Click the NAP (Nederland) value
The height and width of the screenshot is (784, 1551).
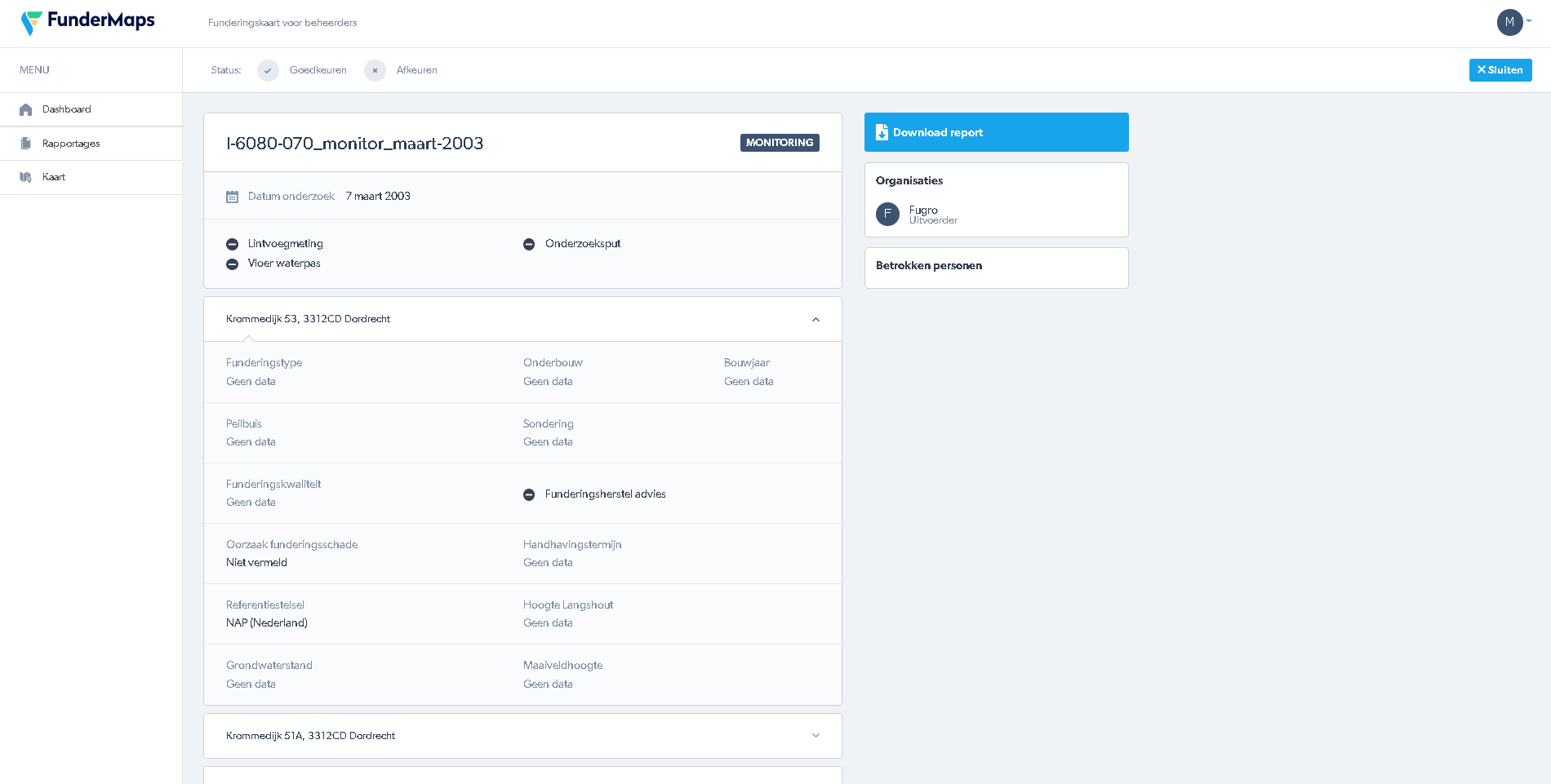267,622
